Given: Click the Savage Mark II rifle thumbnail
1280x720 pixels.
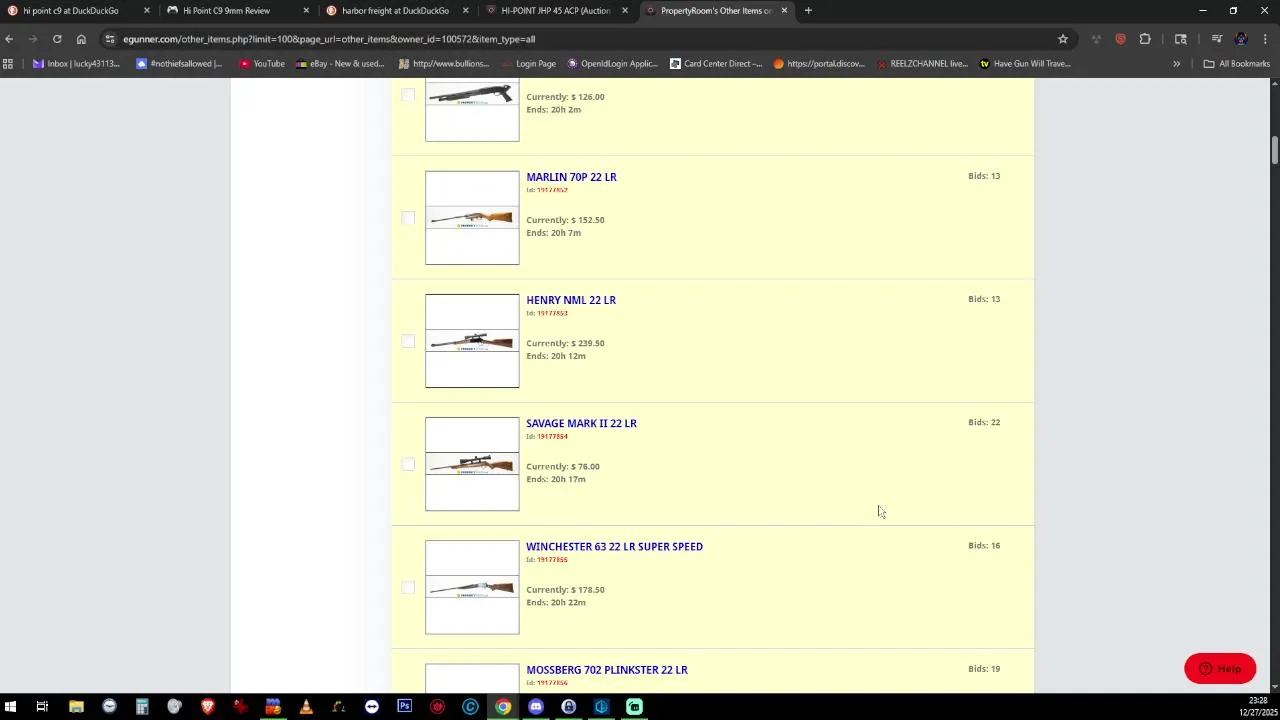Looking at the screenshot, I should pyautogui.click(x=472, y=464).
